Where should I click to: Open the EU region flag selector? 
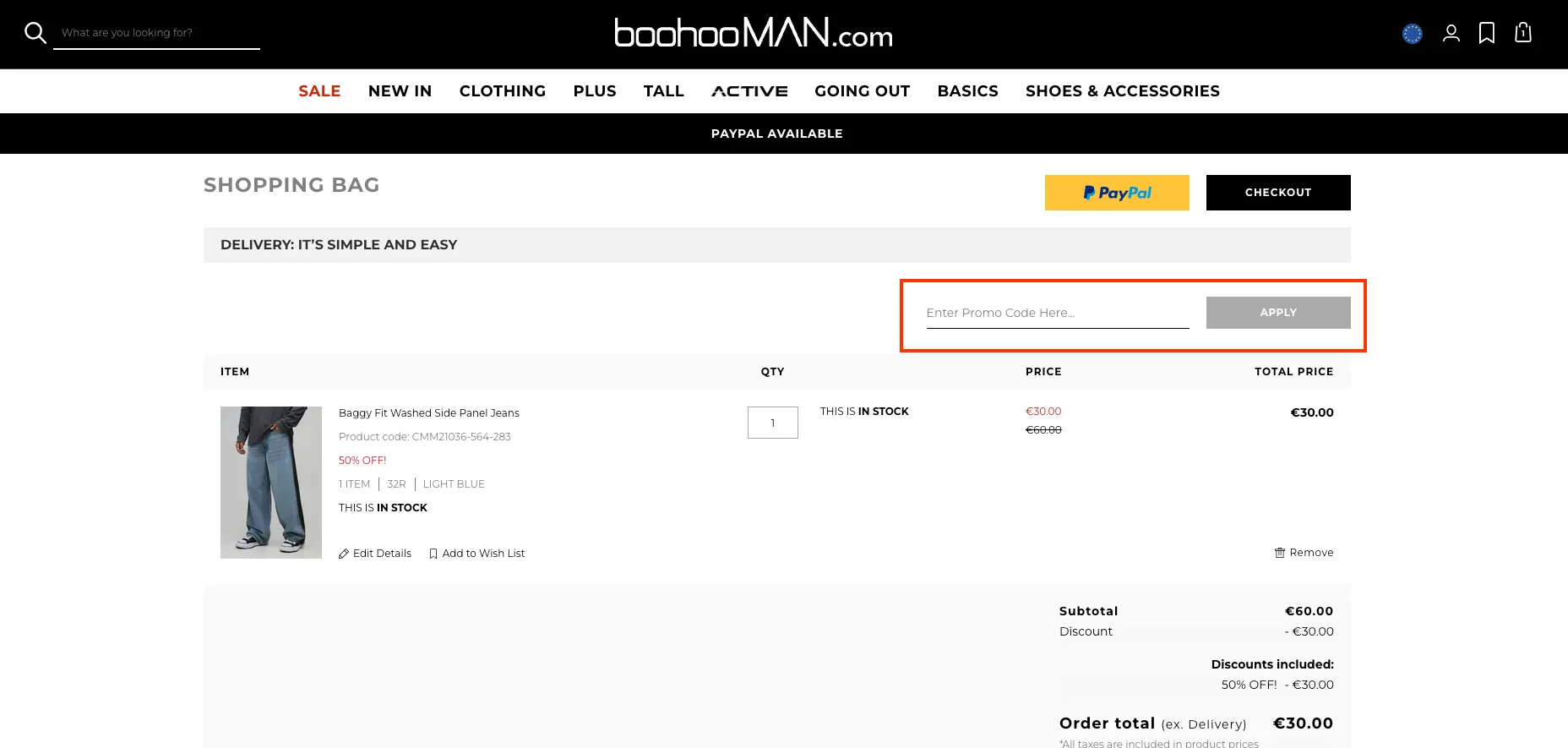[x=1412, y=34]
